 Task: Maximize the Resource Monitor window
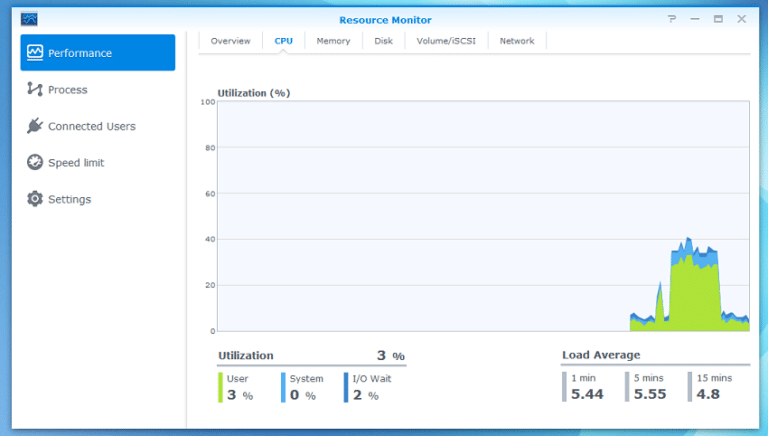(718, 19)
